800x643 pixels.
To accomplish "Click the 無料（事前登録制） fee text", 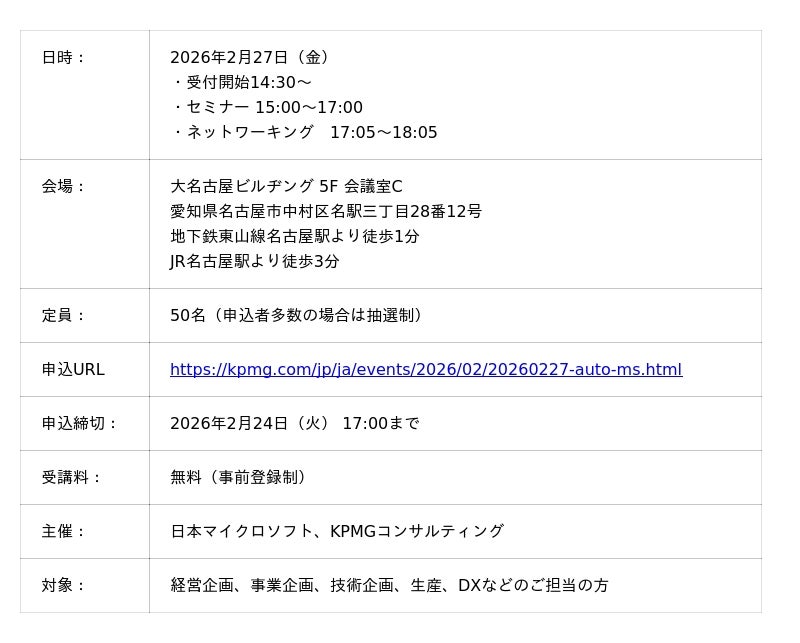I will (240, 478).
